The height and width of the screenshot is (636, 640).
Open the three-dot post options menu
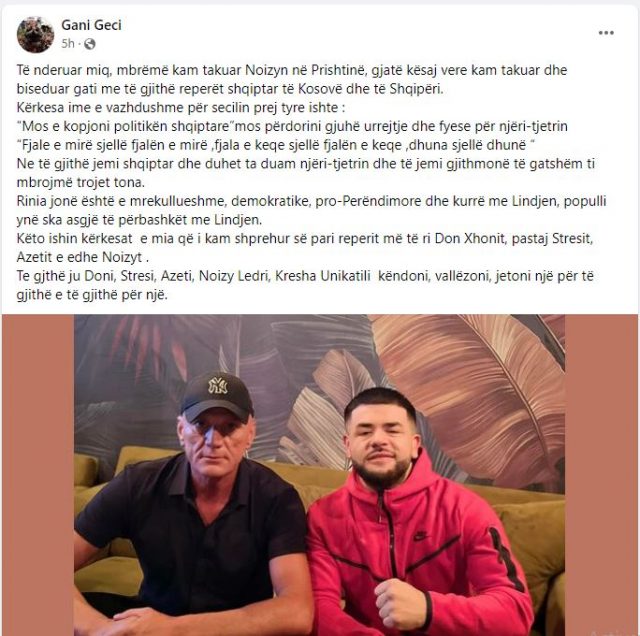[606, 33]
